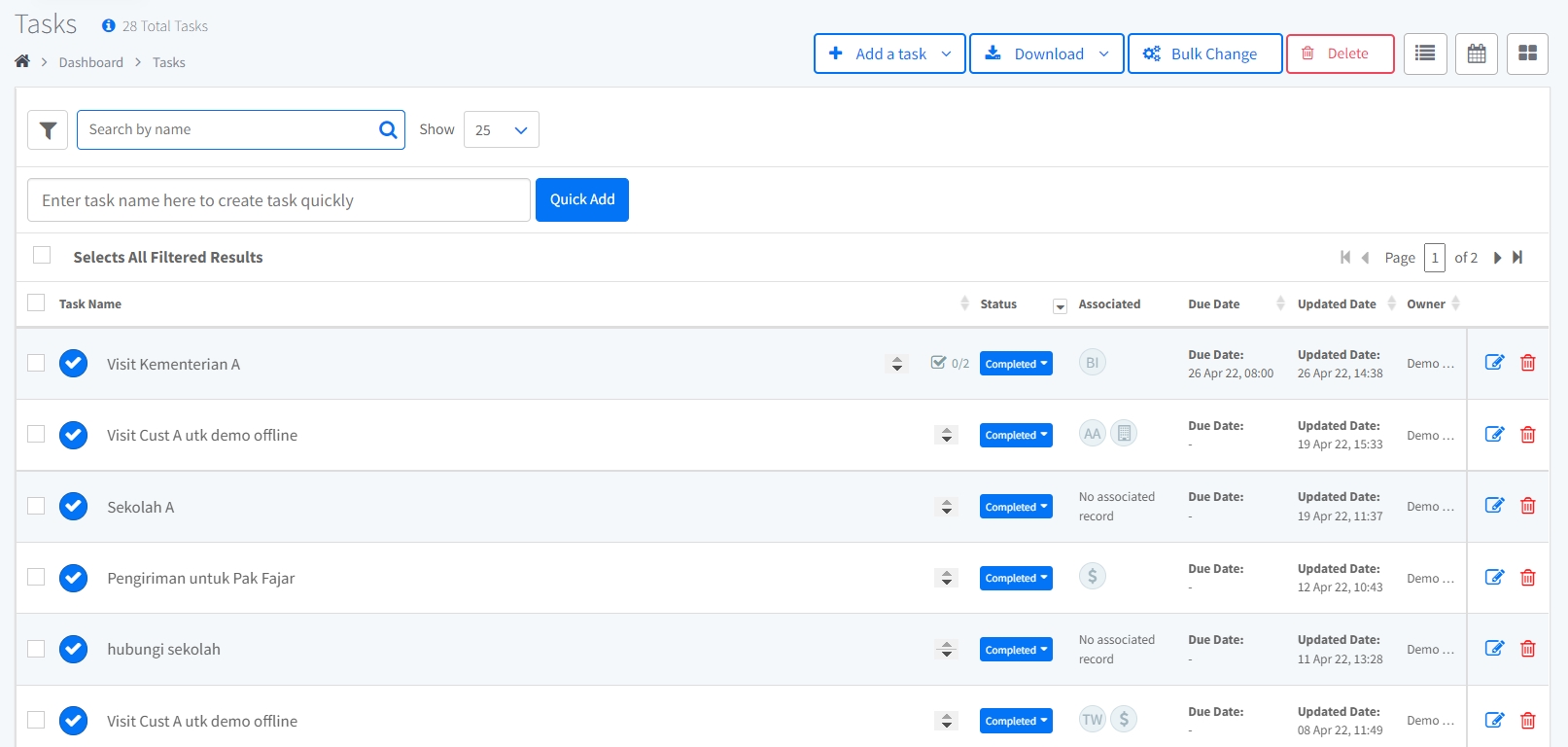Switch to calendar view icon
1568x747 pixels.
click(x=1476, y=53)
